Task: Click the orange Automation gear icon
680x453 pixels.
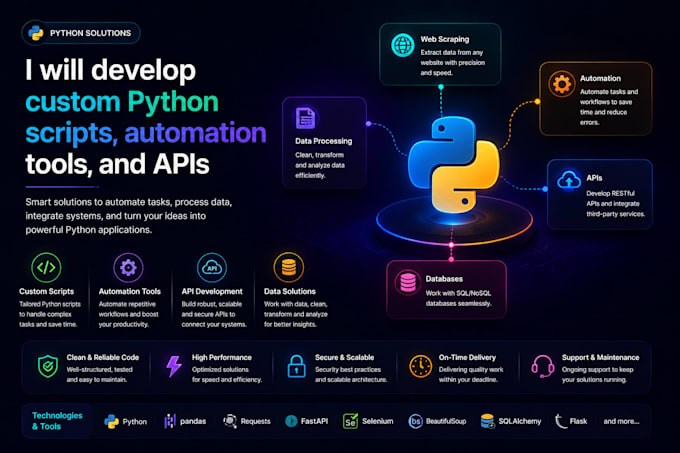Action: coord(561,84)
